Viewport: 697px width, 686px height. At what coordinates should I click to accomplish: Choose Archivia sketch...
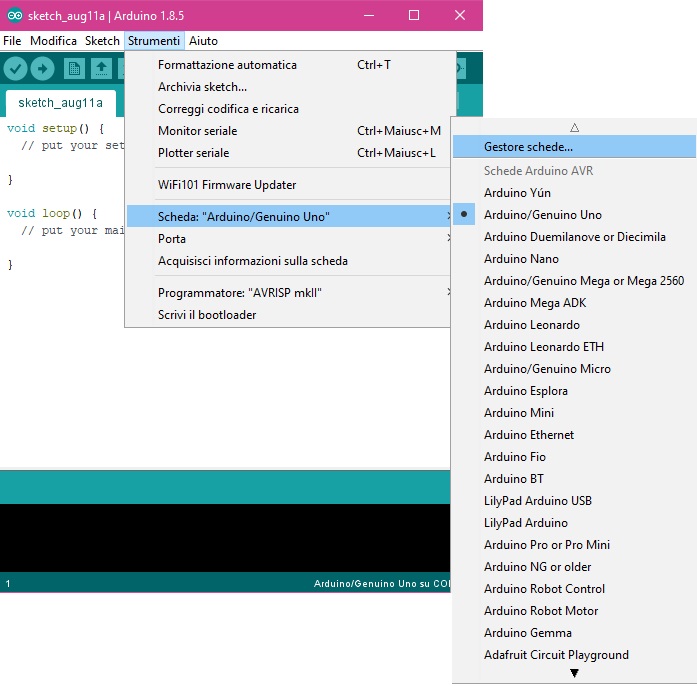pyautogui.click(x=288, y=87)
